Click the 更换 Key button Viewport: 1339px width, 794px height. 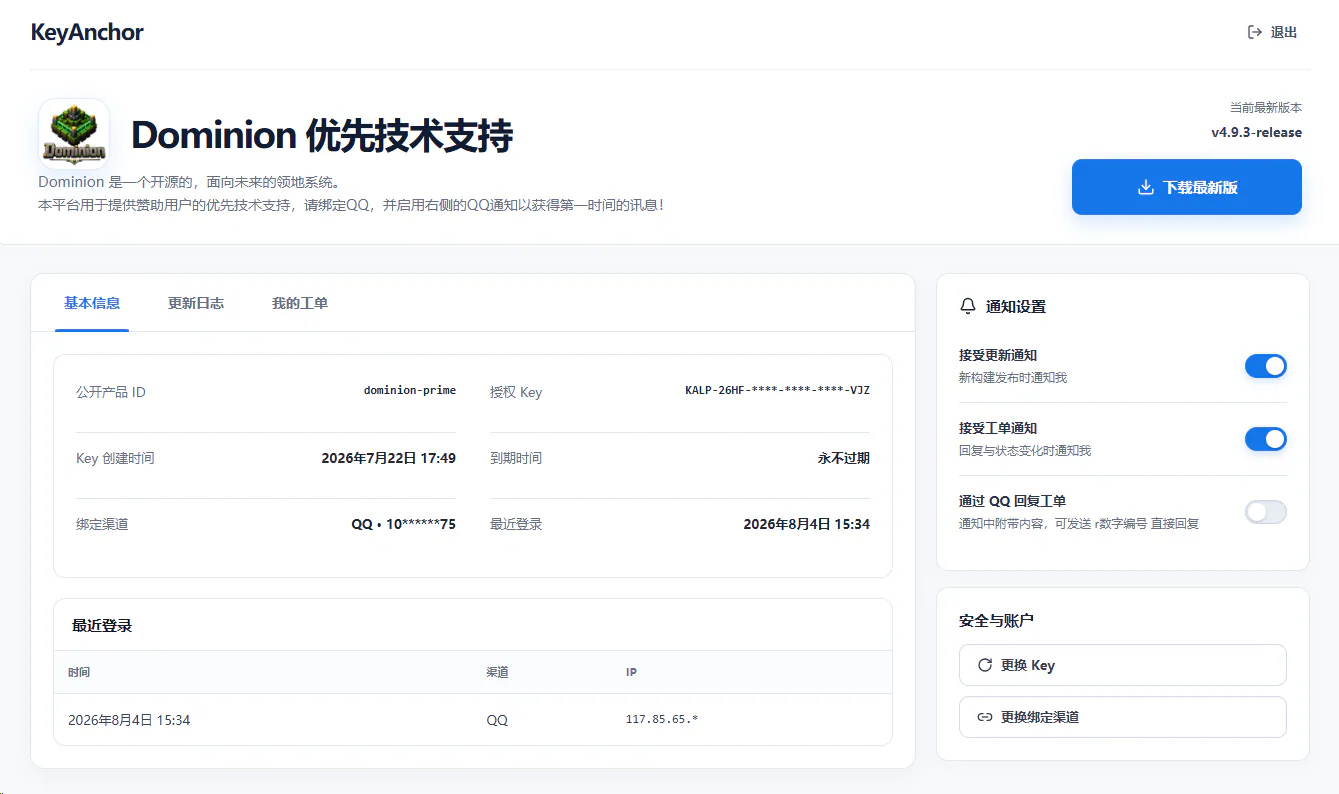(x=1122, y=665)
